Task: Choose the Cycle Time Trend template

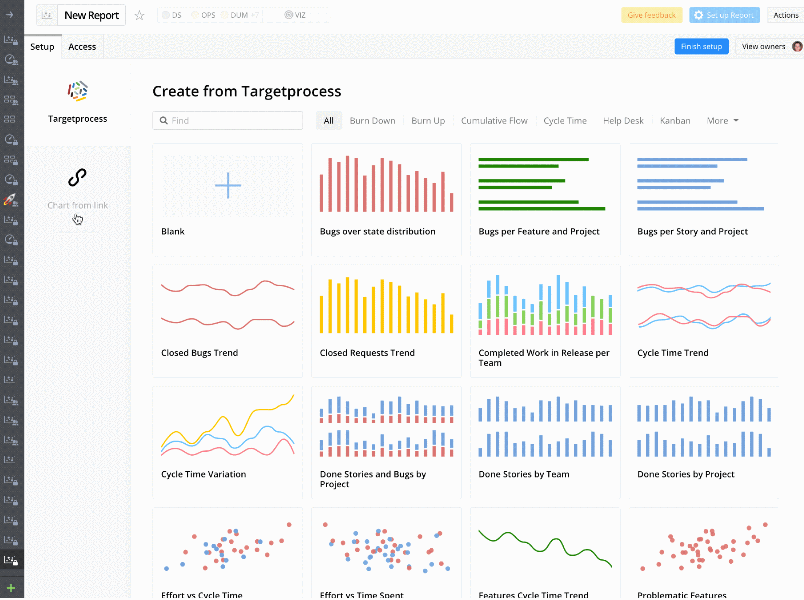Action: (704, 321)
